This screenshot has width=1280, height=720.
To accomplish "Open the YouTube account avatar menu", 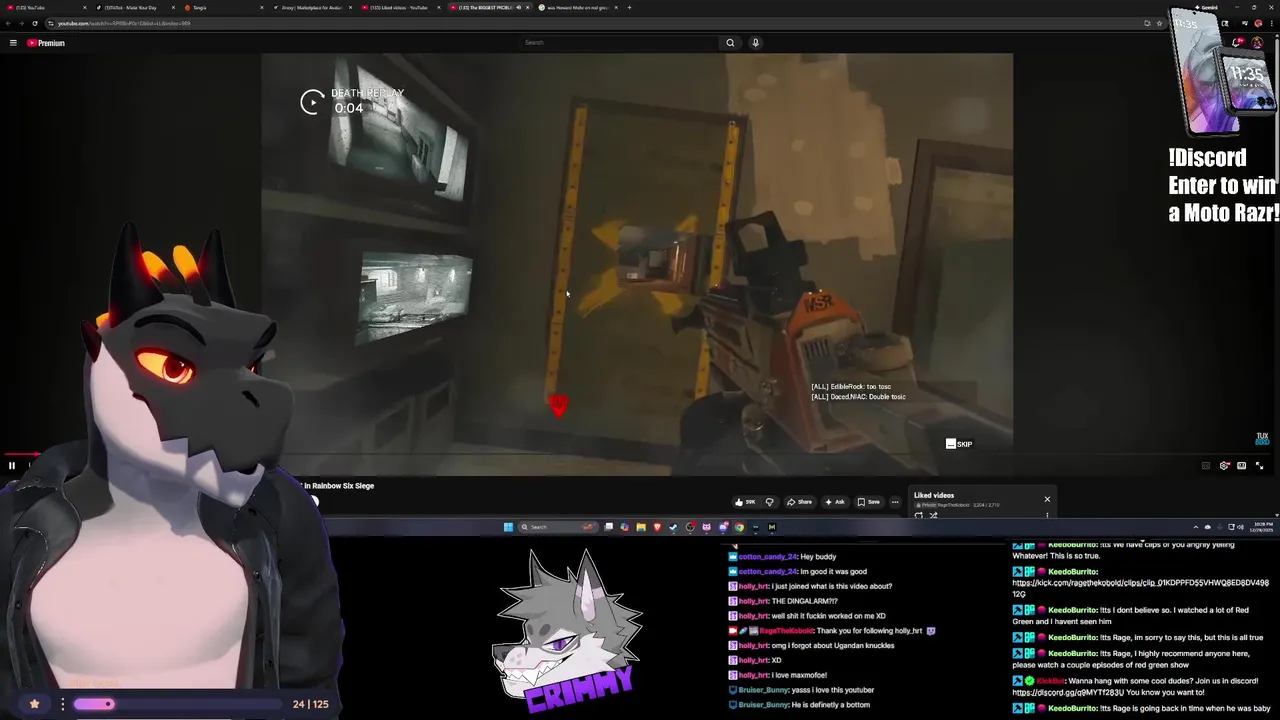I will coord(1257,43).
